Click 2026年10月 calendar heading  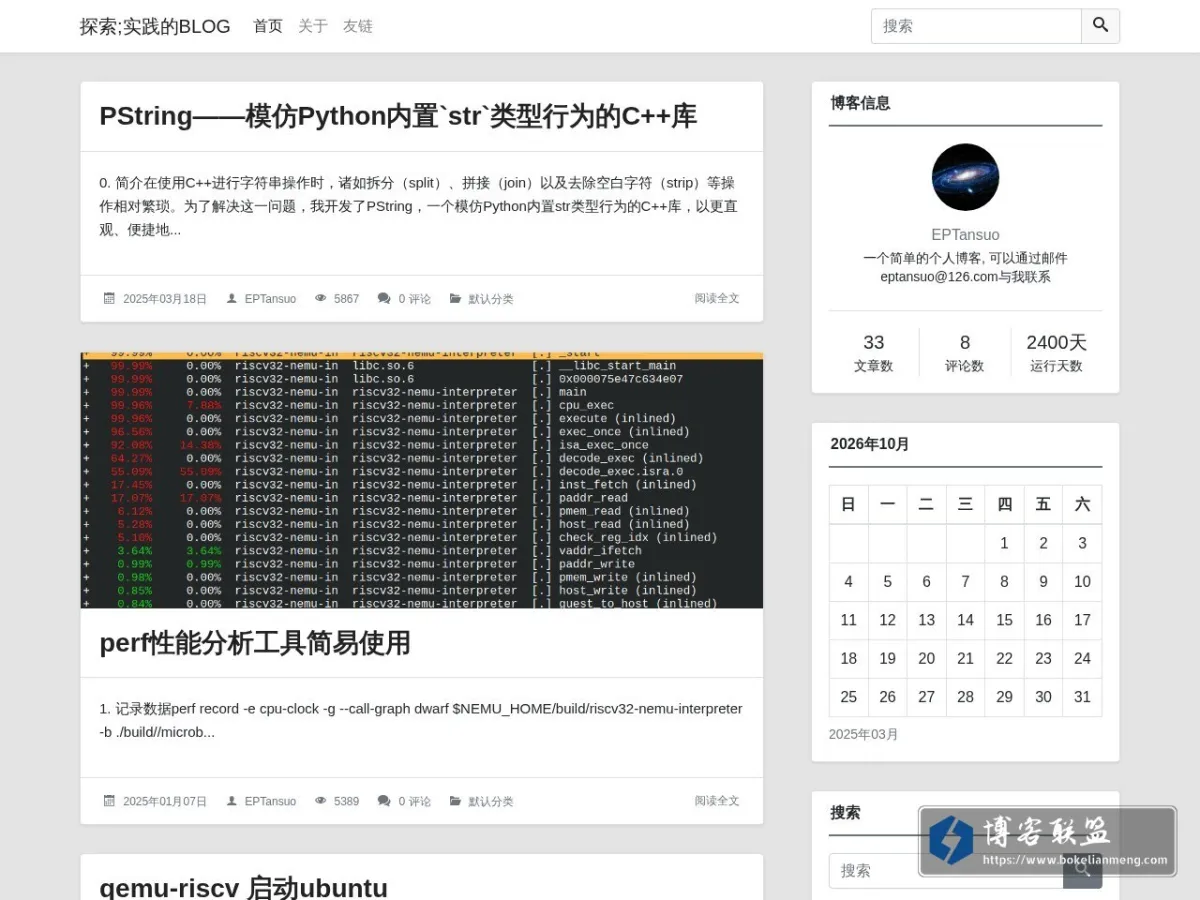pos(870,444)
